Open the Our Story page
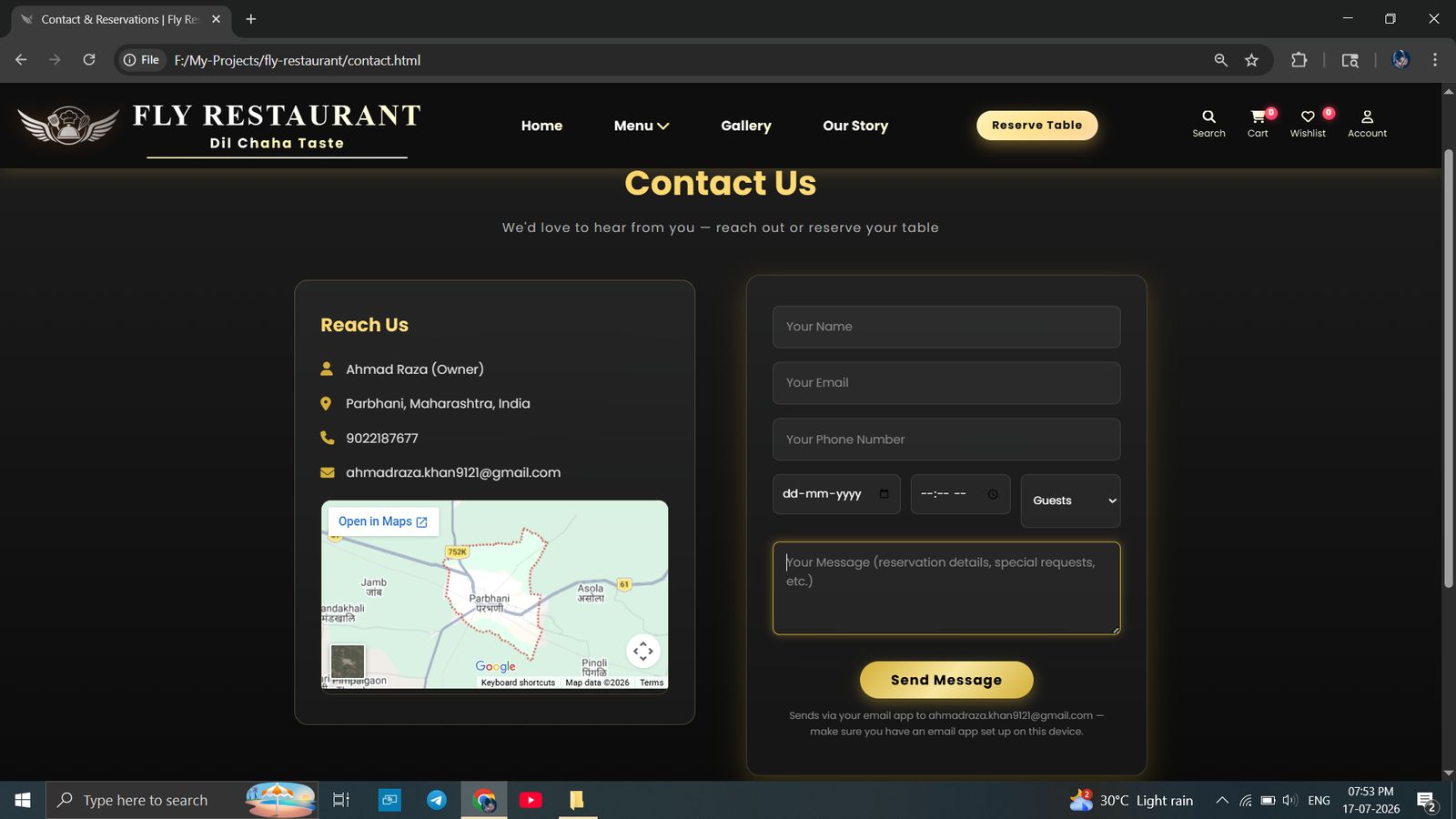 coord(855,126)
